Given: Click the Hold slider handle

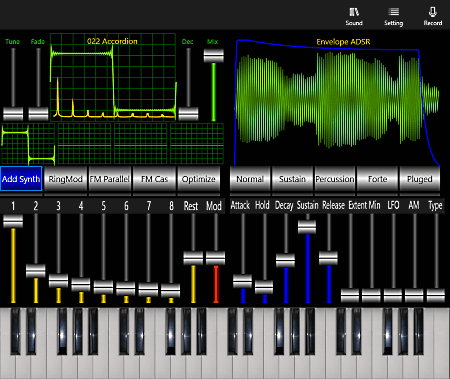Looking at the screenshot, I should [264, 287].
